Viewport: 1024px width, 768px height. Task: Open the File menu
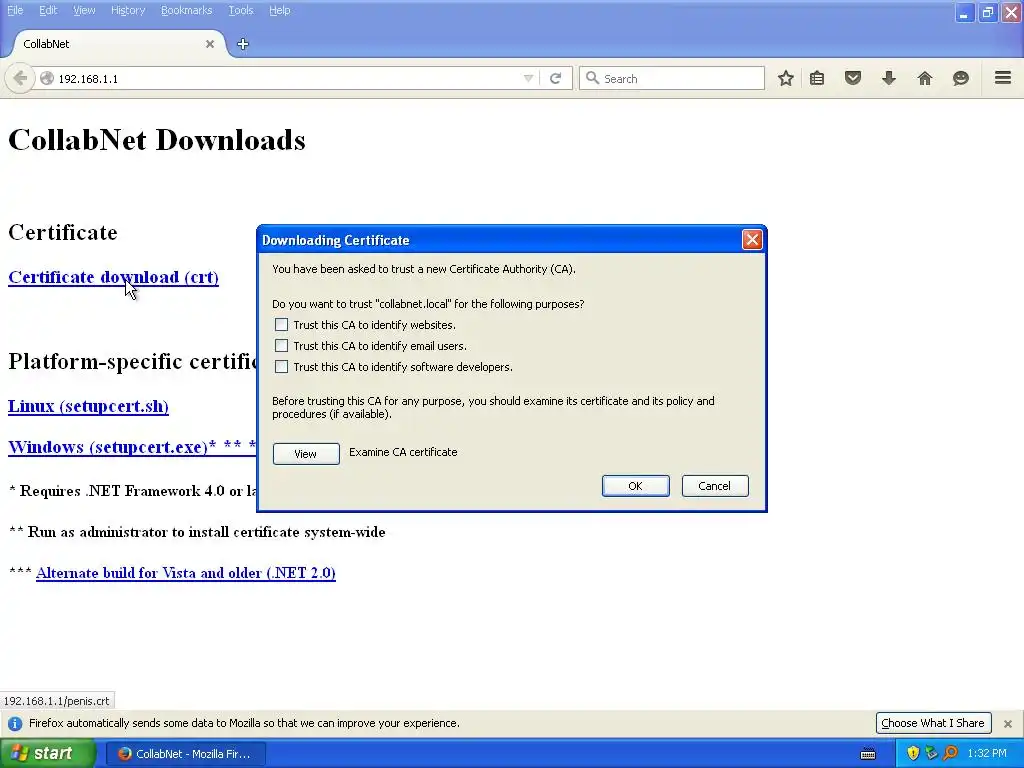coord(15,10)
